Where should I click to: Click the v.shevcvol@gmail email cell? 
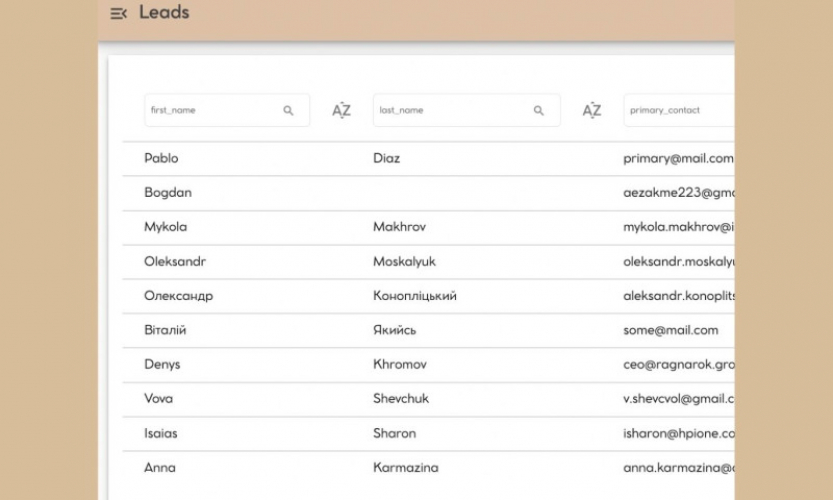coord(678,399)
